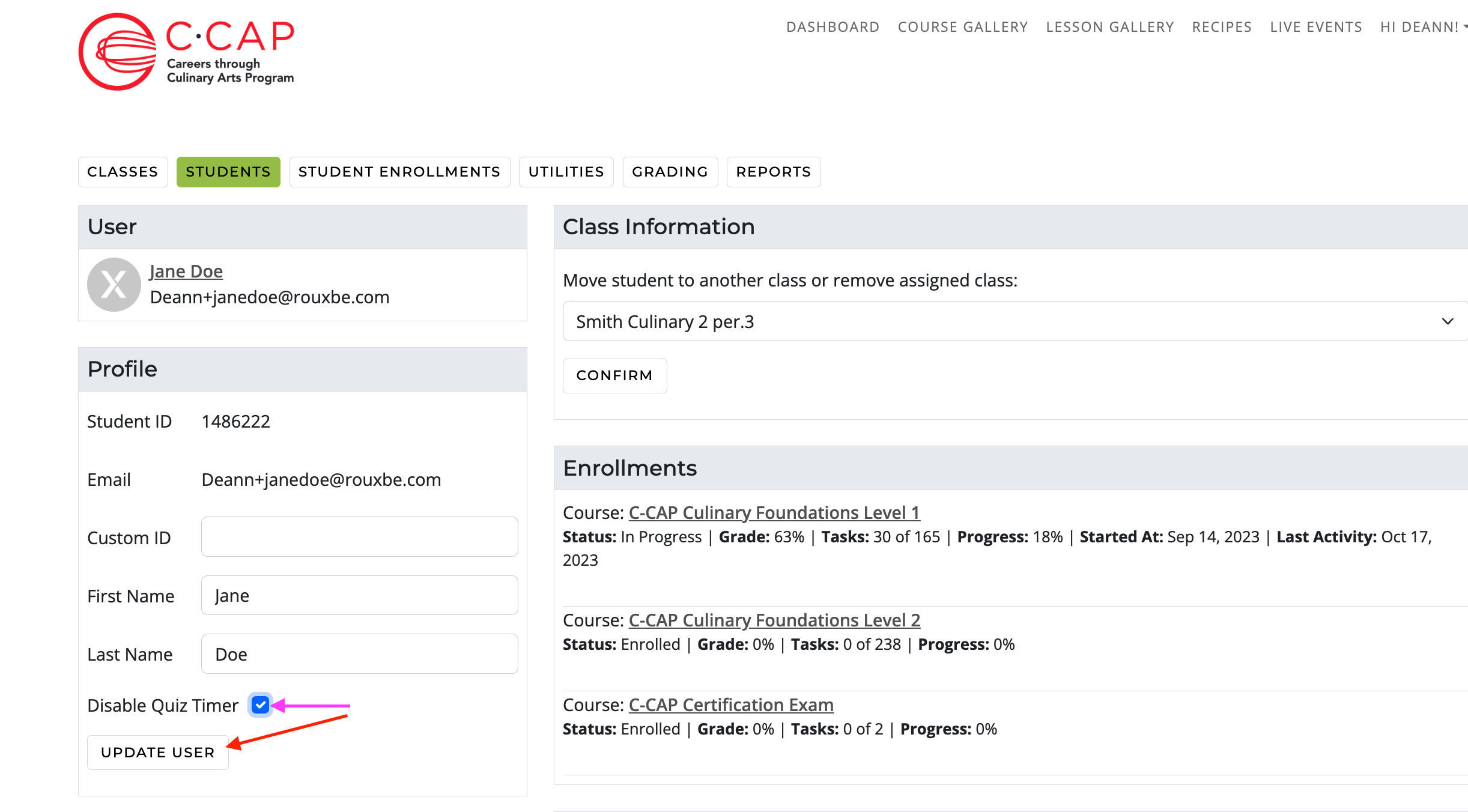Screen dimensions: 1468x812
Task: Click the Update User button
Action: pos(158,753)
